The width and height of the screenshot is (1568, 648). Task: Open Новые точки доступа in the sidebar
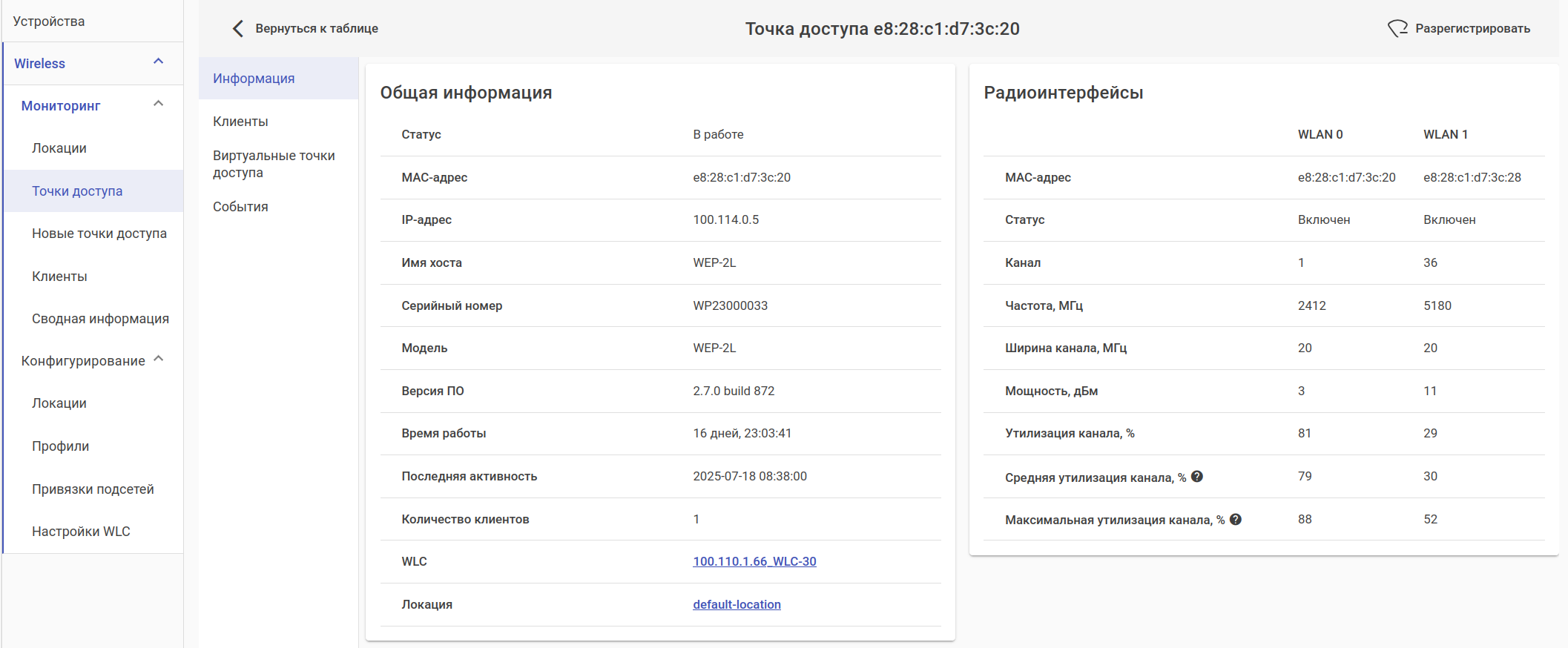click(99, 234)
